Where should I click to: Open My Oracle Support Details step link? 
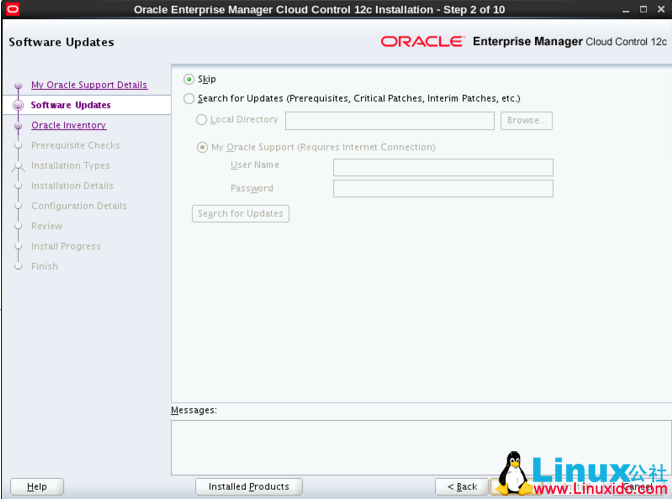pyautogui.click(x=89, y=85)
